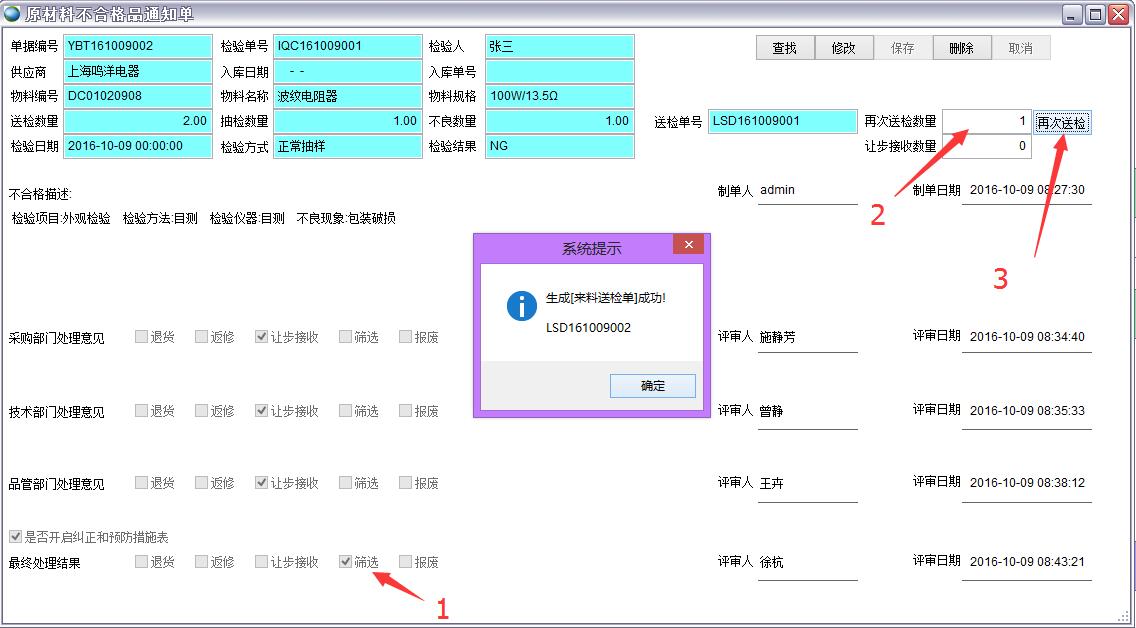Image resolution: width=1136 pixels, height=628 pixels.
Task: Select the 单据编号 field YBT161009002
Action: pyautogui.click(x=137, y=46)
